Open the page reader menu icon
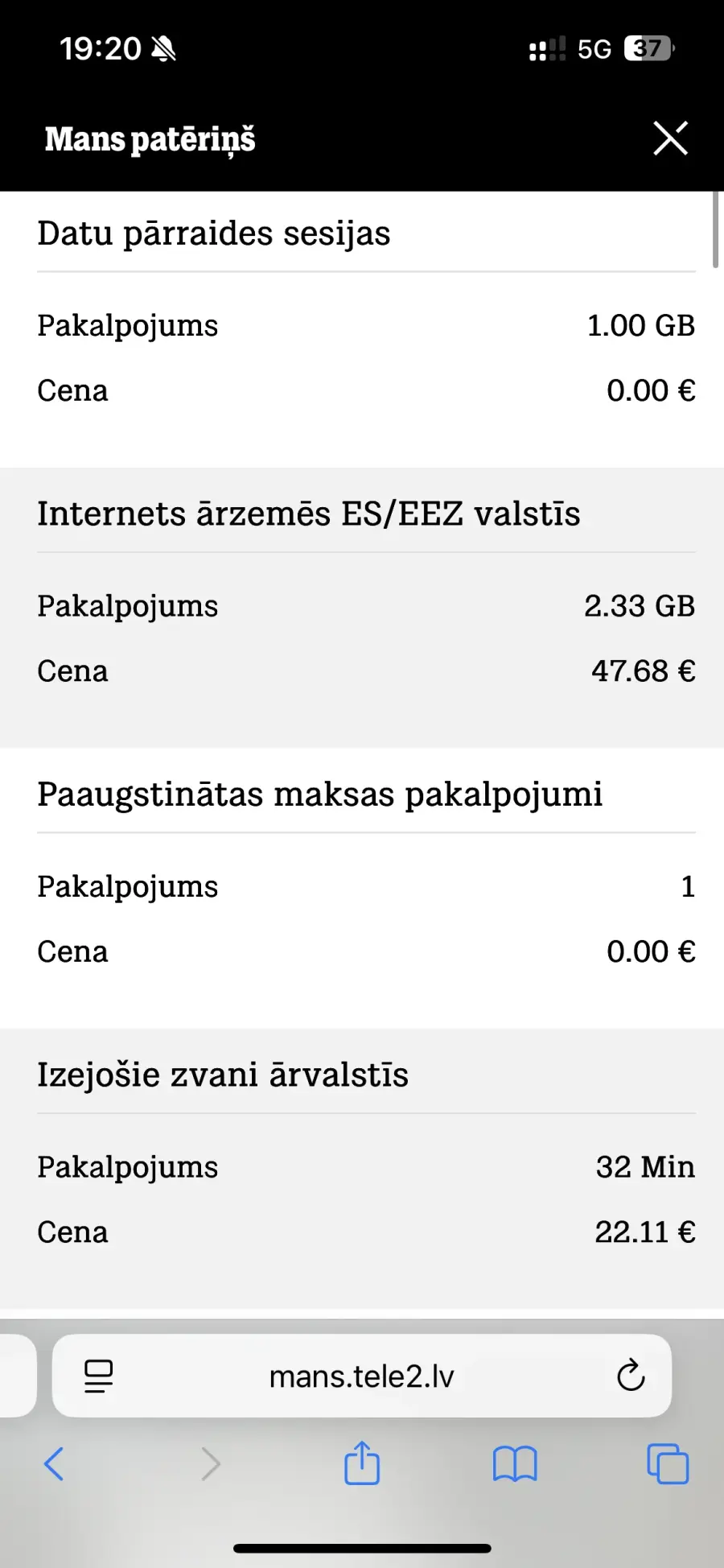724x1568 pixels. point(99,1376)
